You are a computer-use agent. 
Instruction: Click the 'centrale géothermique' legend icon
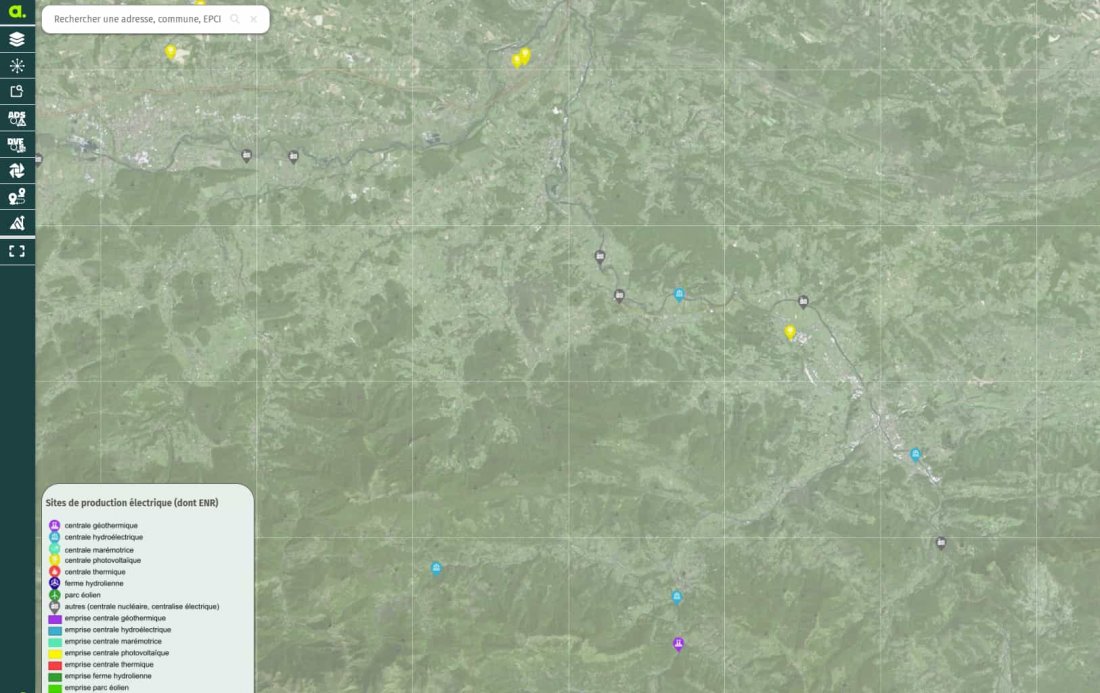(x=55, y=525)
